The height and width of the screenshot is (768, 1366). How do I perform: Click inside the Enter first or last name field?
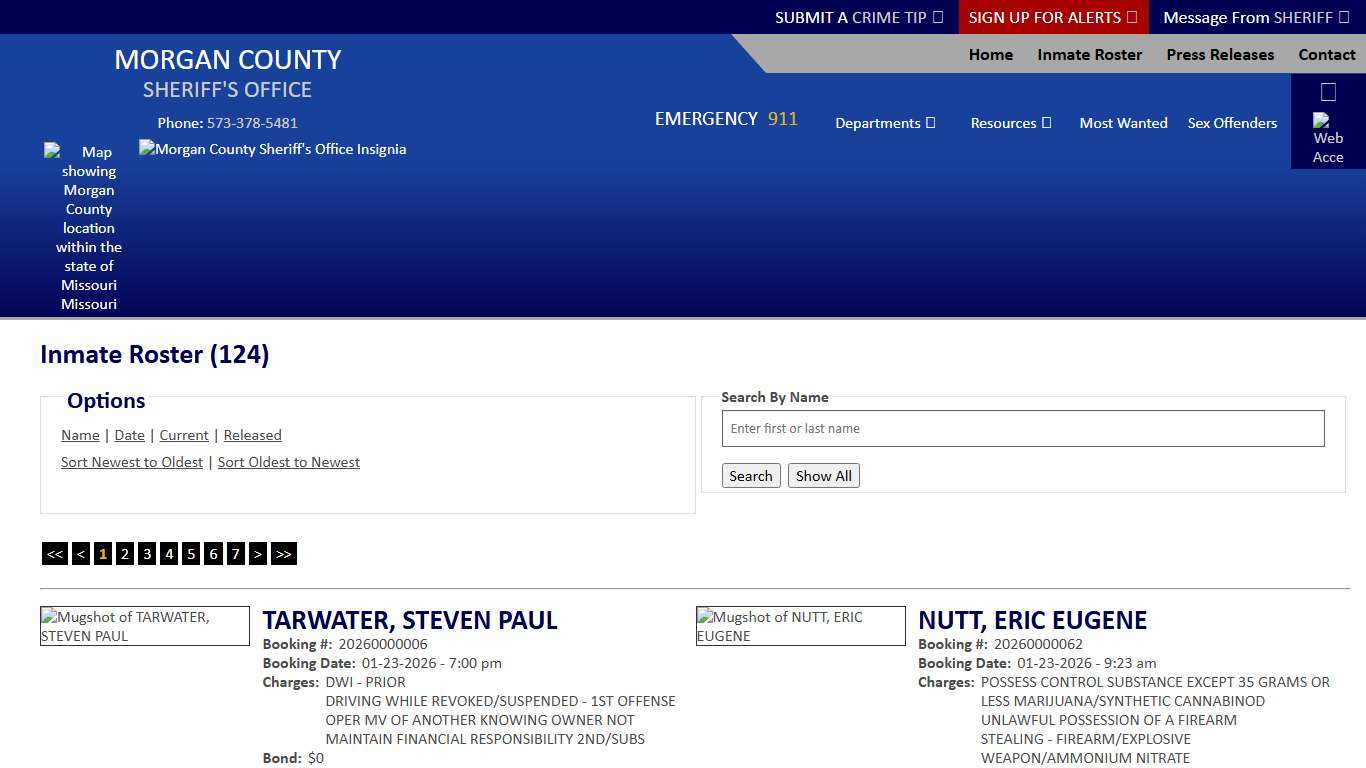(x=1022, y=428)
